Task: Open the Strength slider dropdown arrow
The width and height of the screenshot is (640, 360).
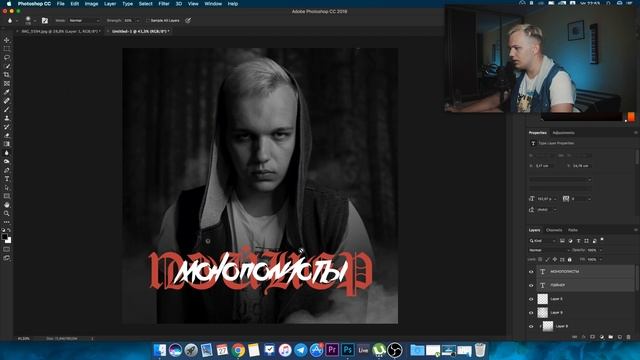Action: (x=137, y=20)
